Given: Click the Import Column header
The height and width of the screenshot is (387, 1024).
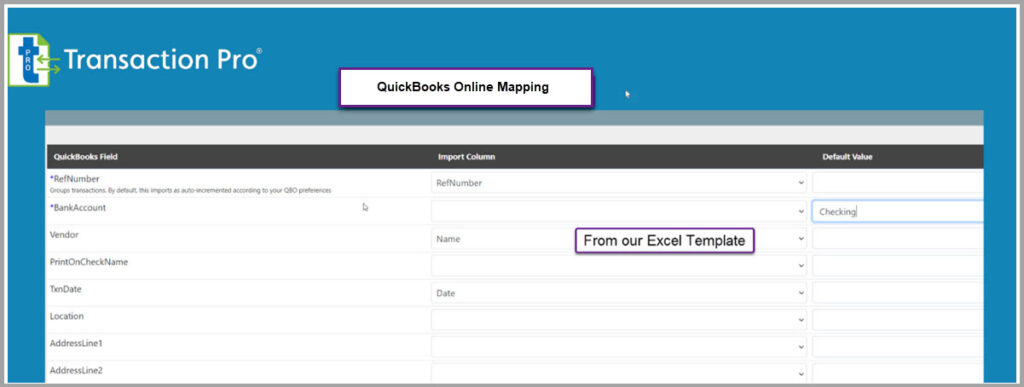Looking at the screenshot, I should pyautogui.click(x=466, y=157).
